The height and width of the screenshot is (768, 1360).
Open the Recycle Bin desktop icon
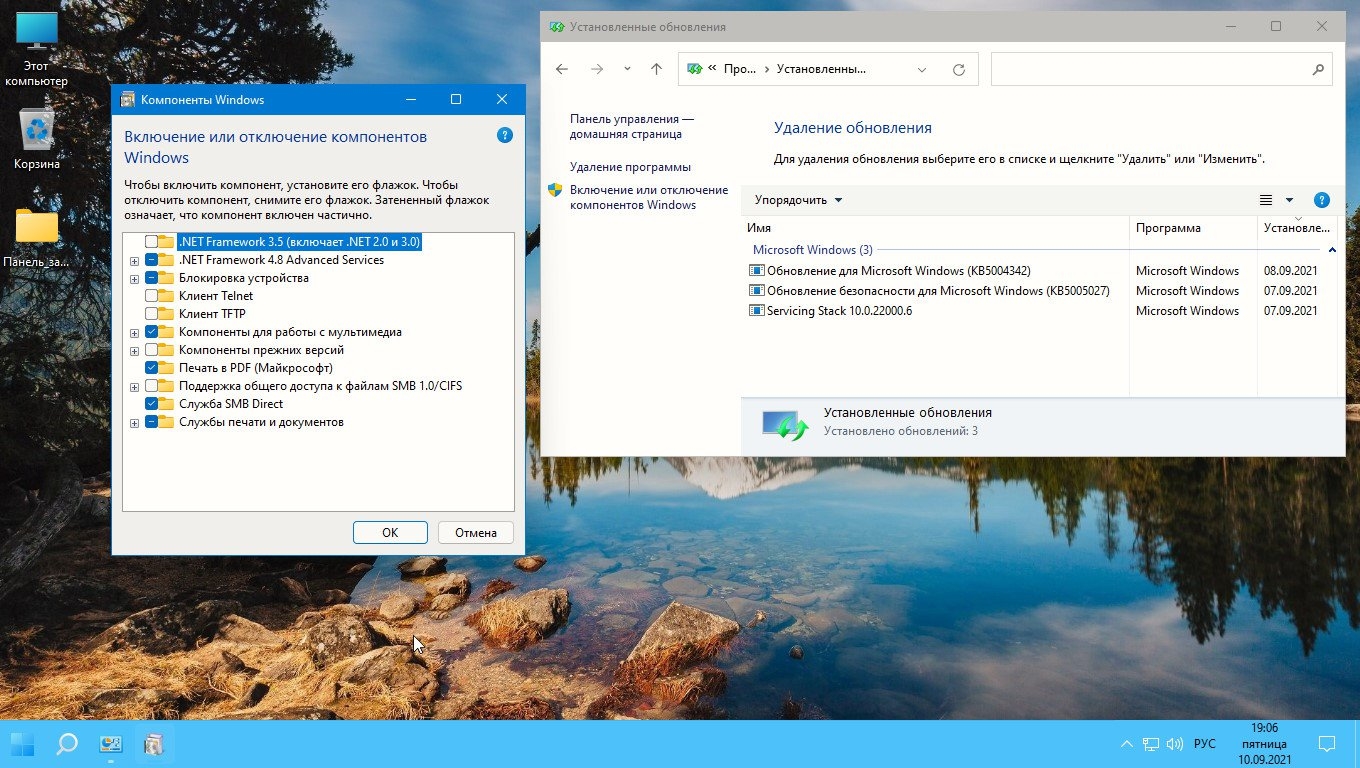point(37,132)
